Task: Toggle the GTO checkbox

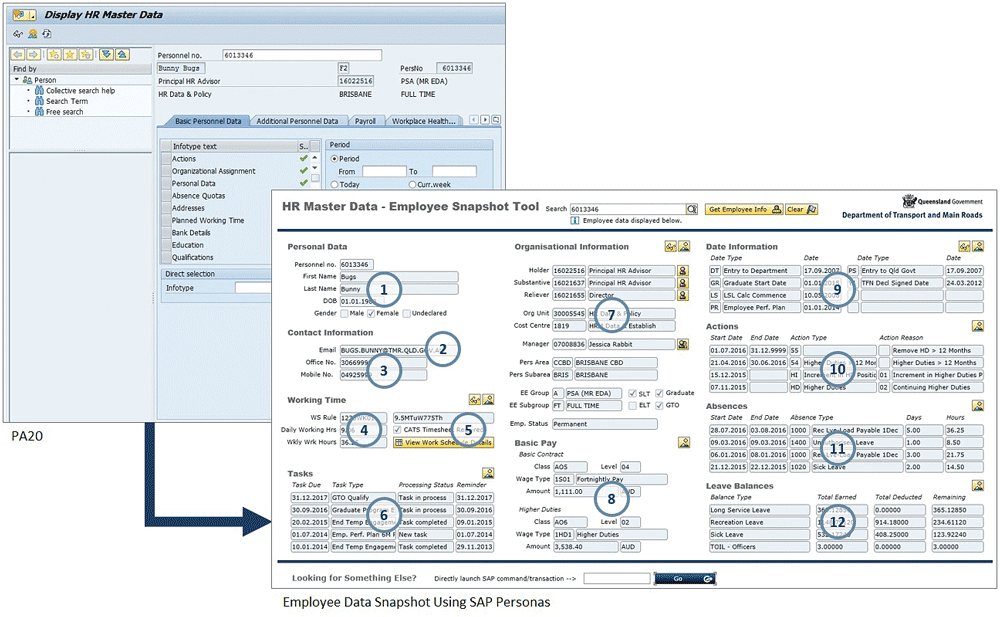Action: pyautogui.click(x=659, y=405)
